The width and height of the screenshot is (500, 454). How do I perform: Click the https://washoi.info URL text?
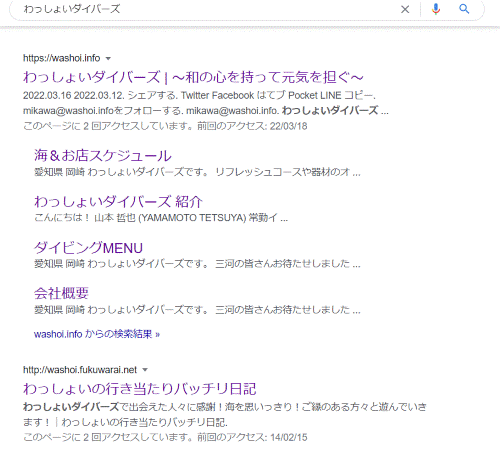(x=62, y=58)
